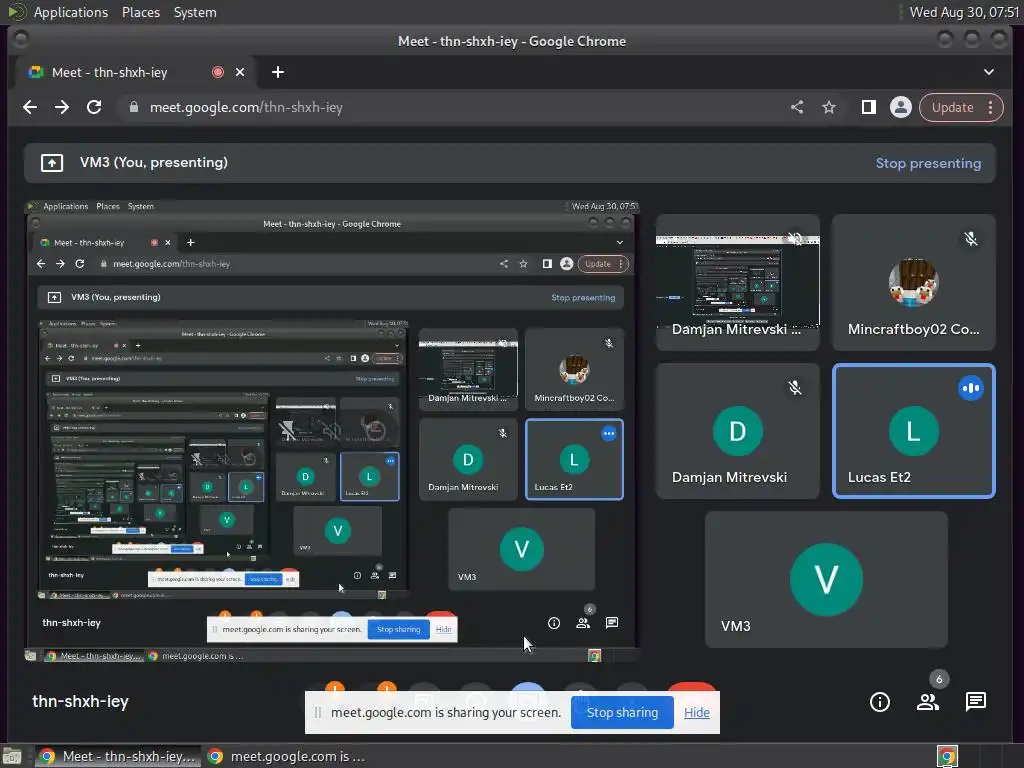Click the show desktop icon in bottom panel
The image size is (1024, 768).
(12, 756)
